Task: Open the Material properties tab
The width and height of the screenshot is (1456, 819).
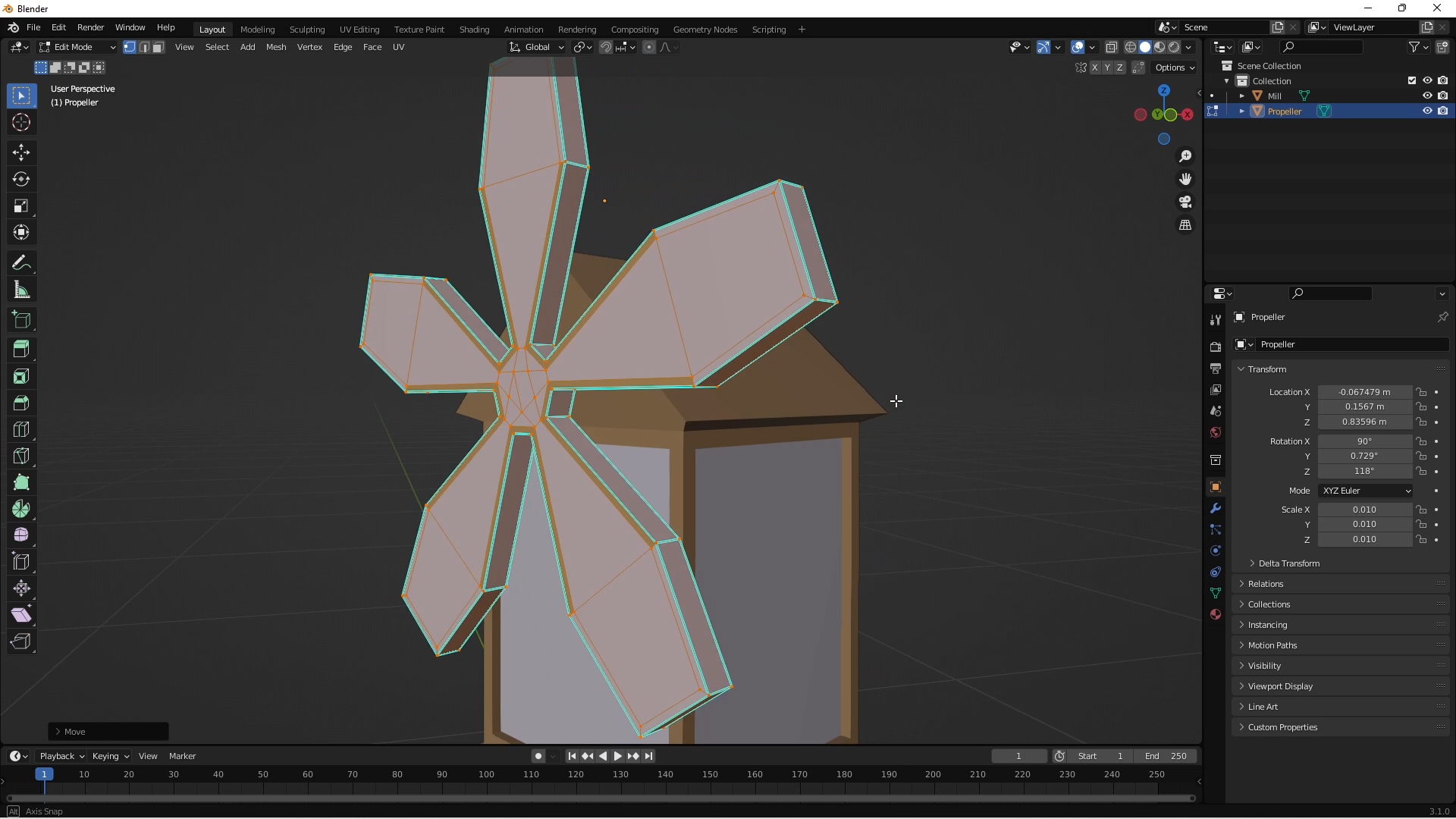Action: tap(1216, 614)
